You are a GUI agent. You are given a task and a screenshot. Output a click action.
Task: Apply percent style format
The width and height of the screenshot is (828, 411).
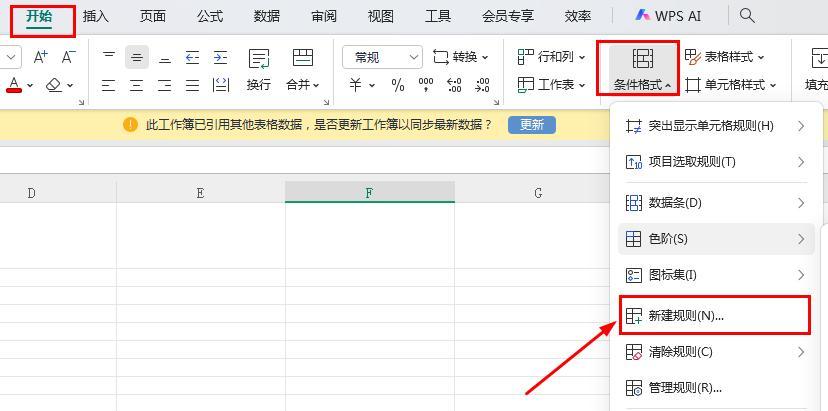coord(398,85)
